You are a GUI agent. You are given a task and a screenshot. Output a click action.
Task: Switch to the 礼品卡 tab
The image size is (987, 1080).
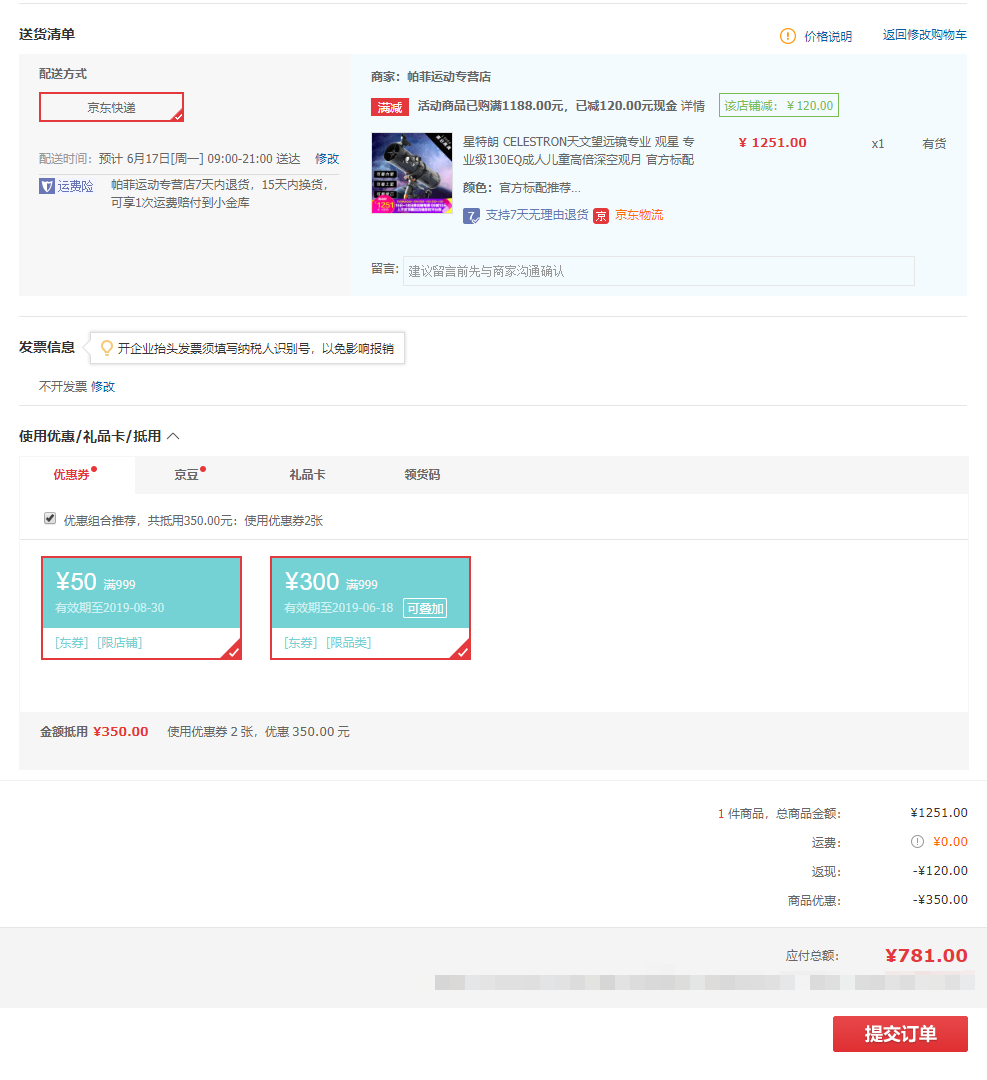307,475
